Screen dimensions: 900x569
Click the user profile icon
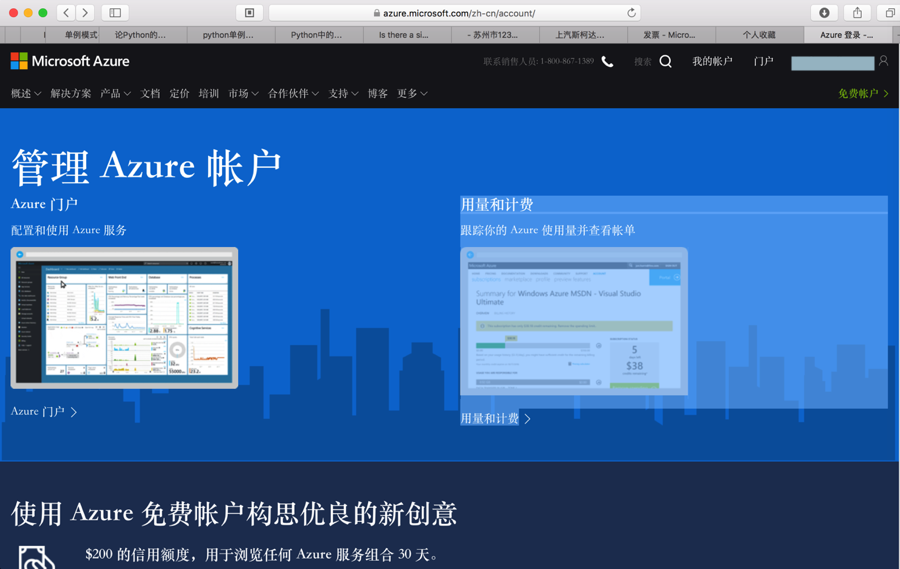883,61
